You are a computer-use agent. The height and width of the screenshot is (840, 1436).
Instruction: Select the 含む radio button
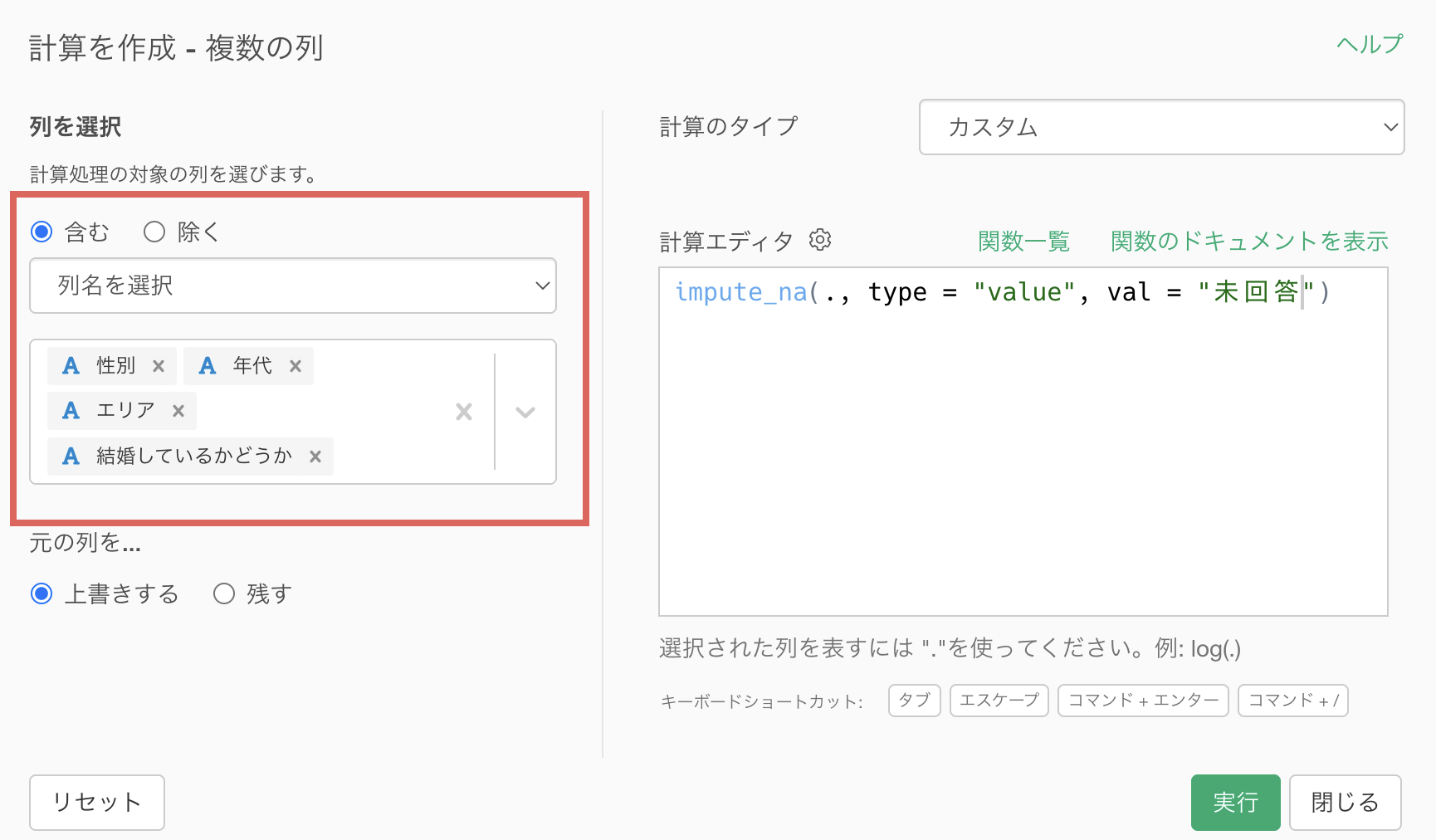click(42, 232)
